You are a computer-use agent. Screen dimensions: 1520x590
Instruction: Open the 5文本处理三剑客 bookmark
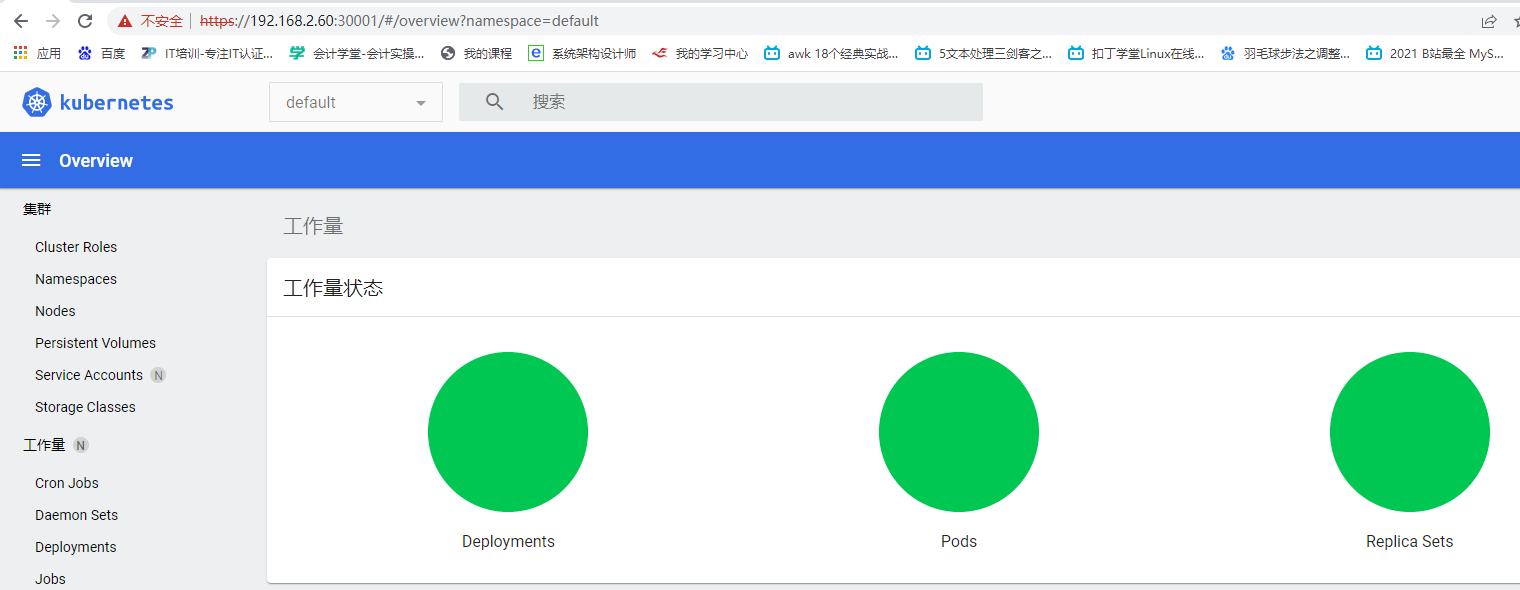(x=983, y=54)
